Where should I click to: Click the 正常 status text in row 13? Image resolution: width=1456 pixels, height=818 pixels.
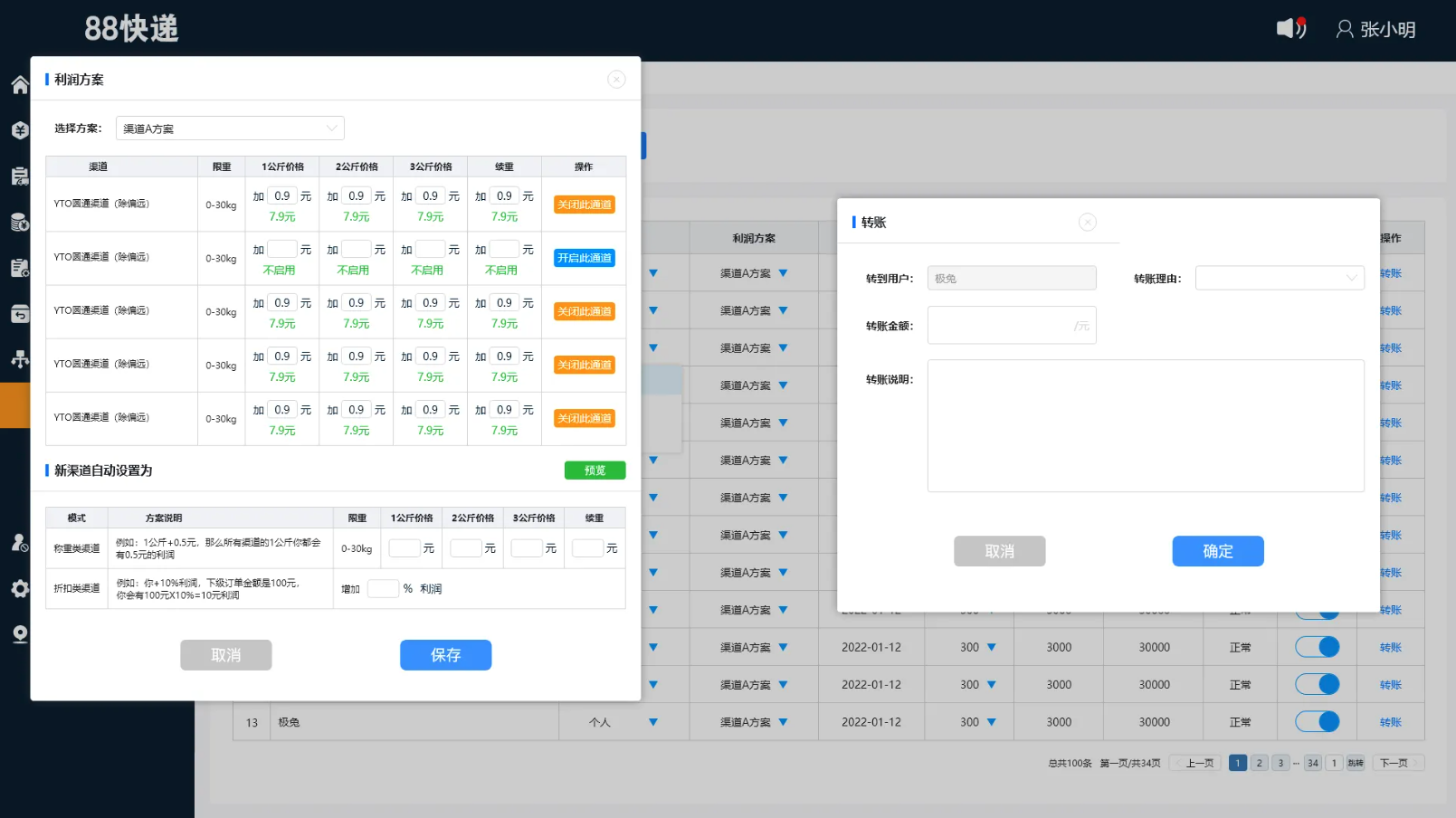coord(1240,722)
